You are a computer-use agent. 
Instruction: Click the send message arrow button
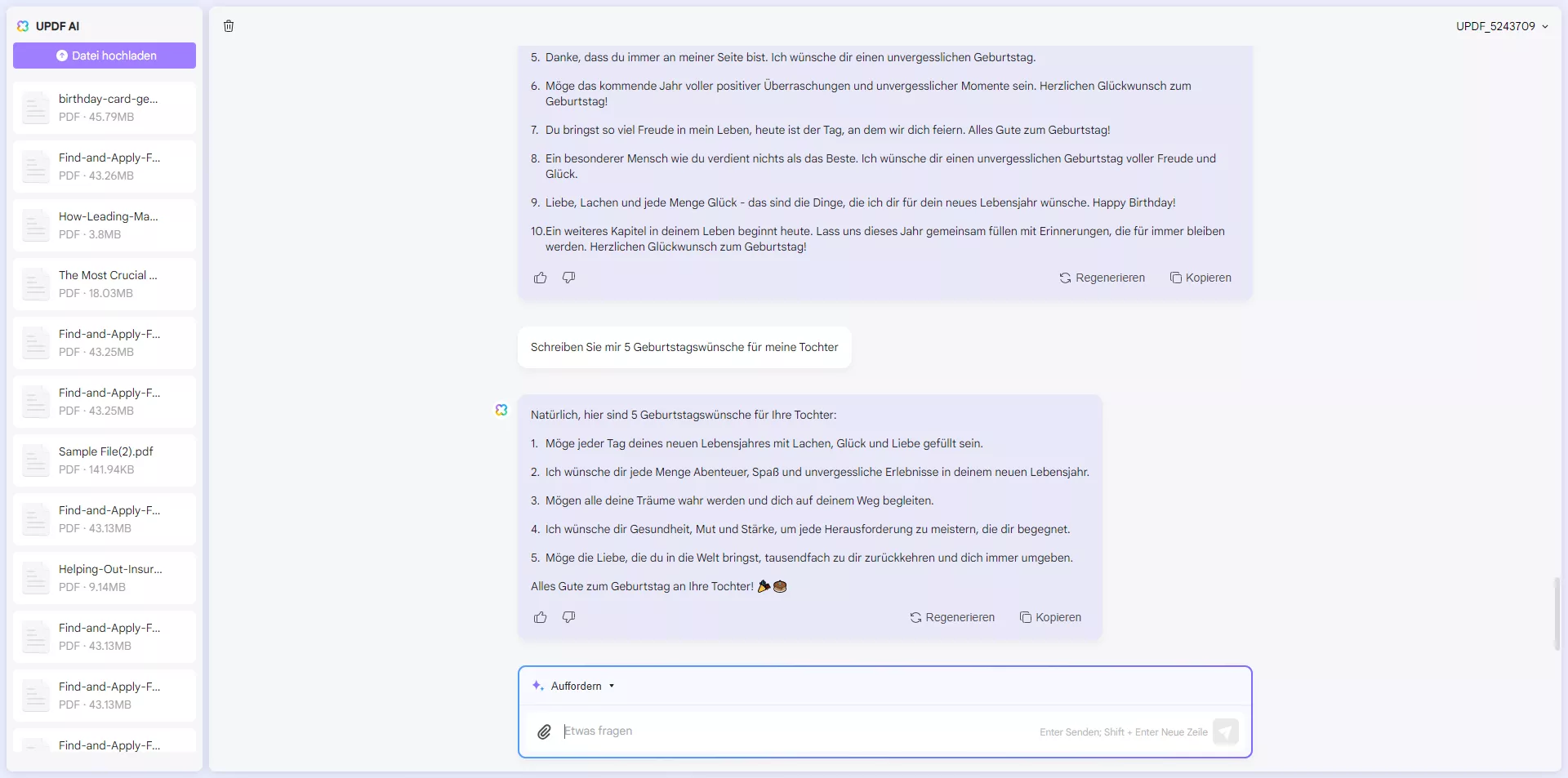pyautogui.click(x=1226, y=731)
